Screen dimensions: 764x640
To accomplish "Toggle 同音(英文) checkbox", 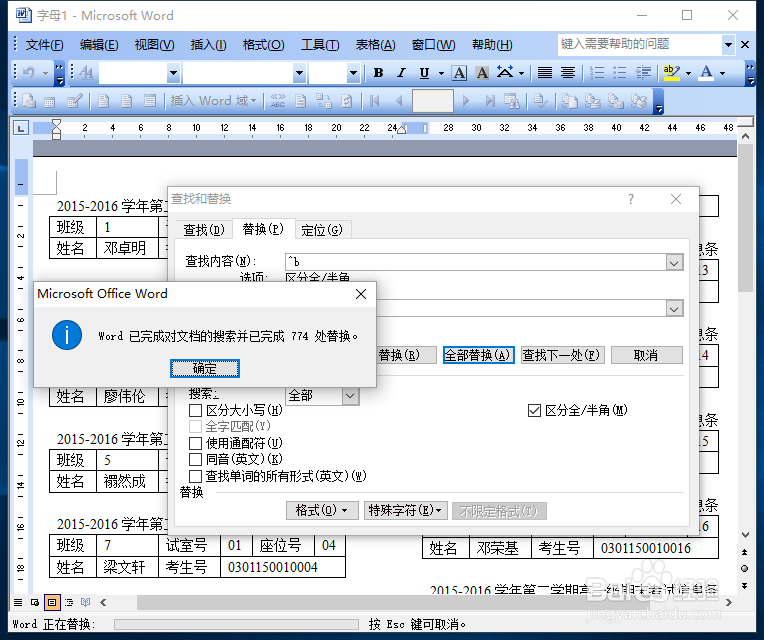I will point(195,459).
